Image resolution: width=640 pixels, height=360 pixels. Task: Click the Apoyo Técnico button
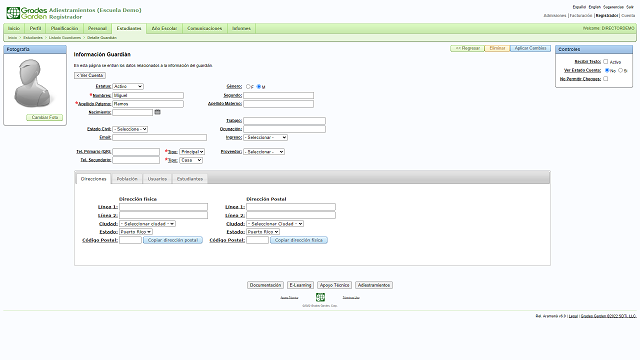point(334,285)
